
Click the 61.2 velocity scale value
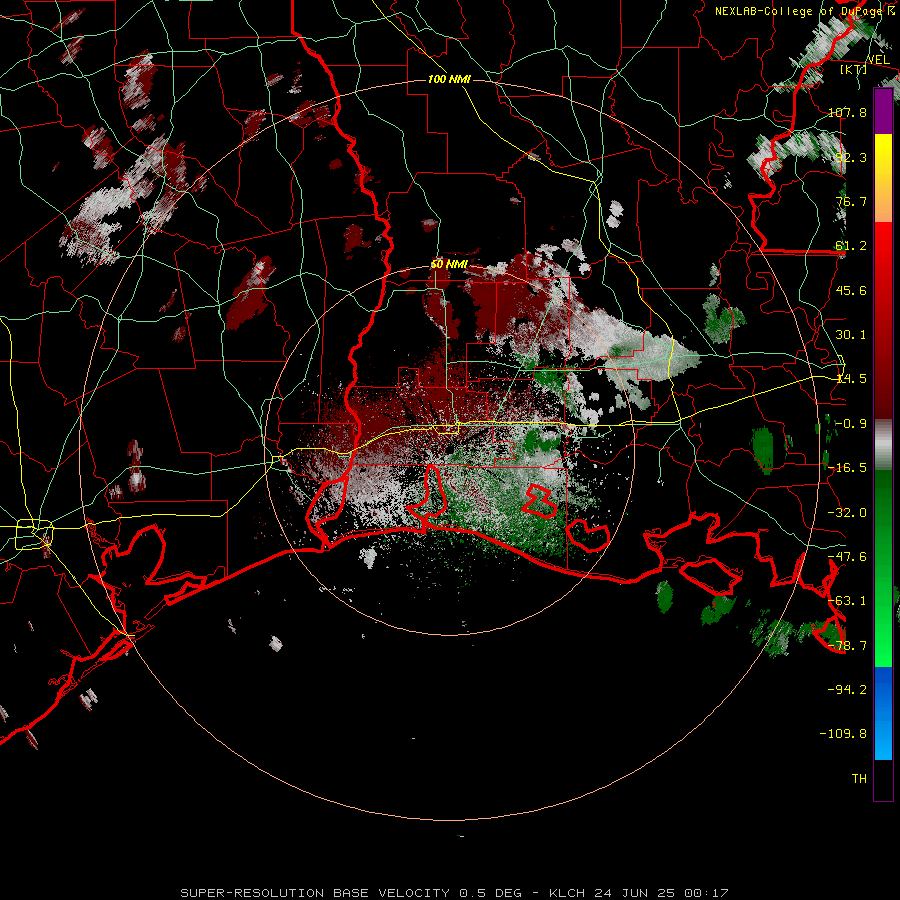click(851, 246)
